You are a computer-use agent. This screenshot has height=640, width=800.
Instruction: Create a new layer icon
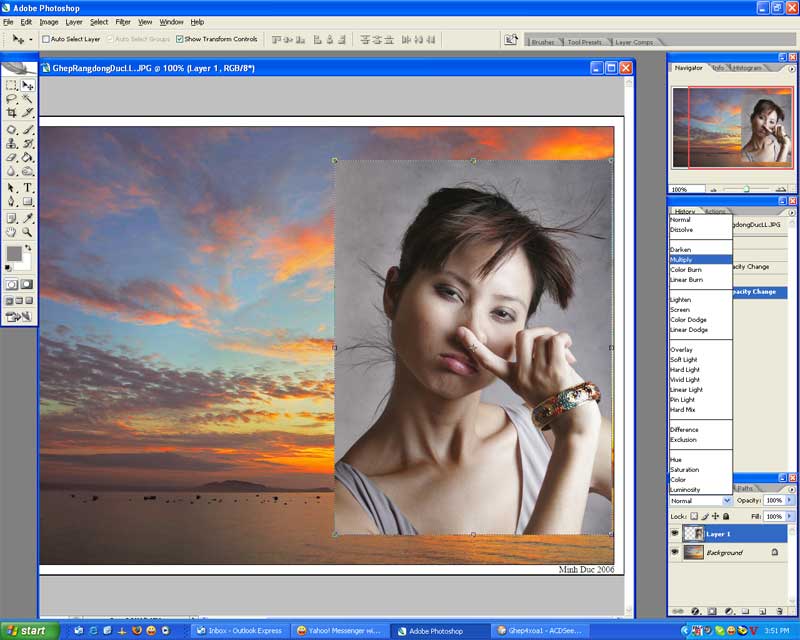pos(763,611)
